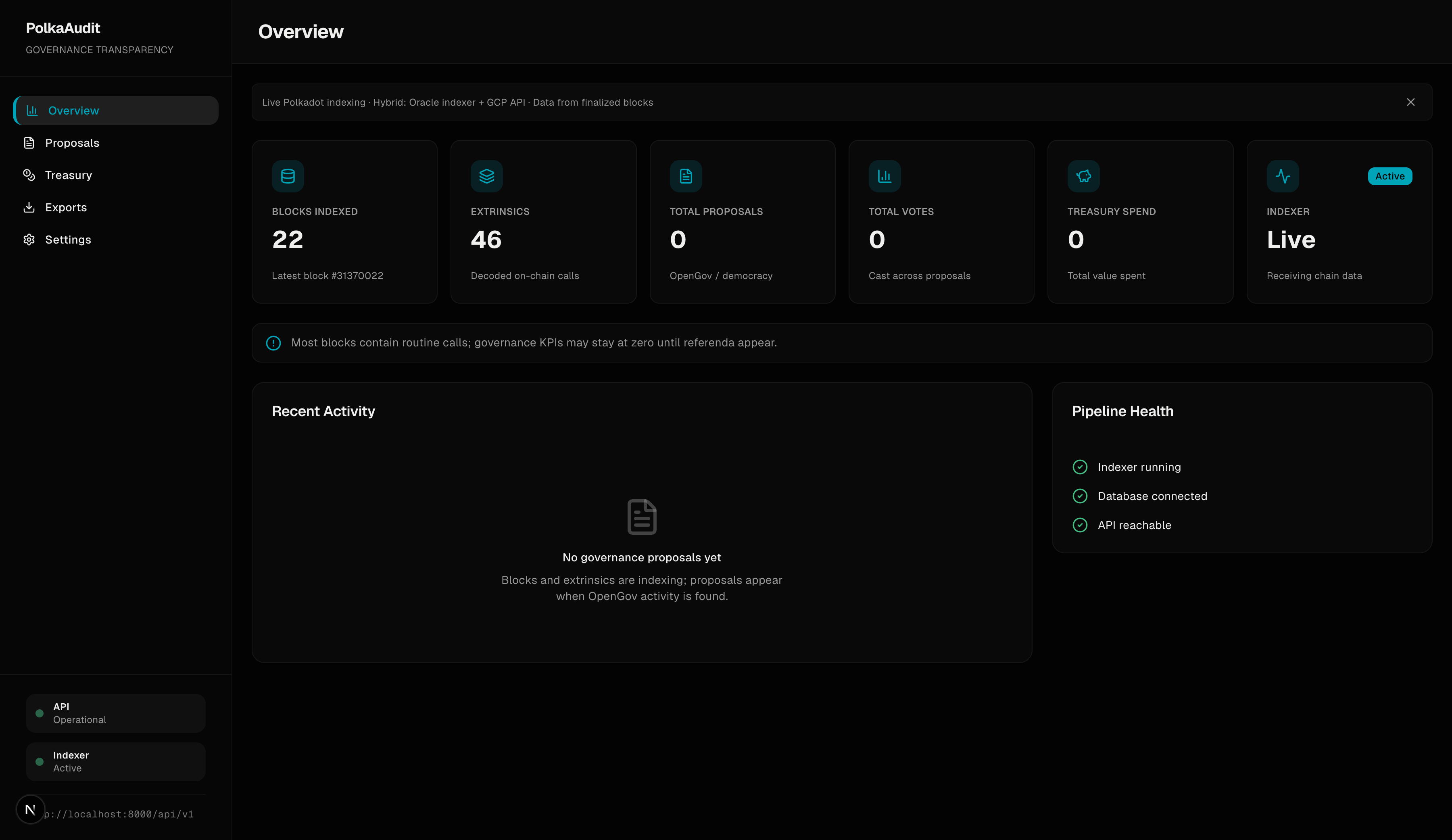Click the Total Proposals document icon
Image resolution: width=1452 pixels, height=840 pixels.
(x=686, y=176)
